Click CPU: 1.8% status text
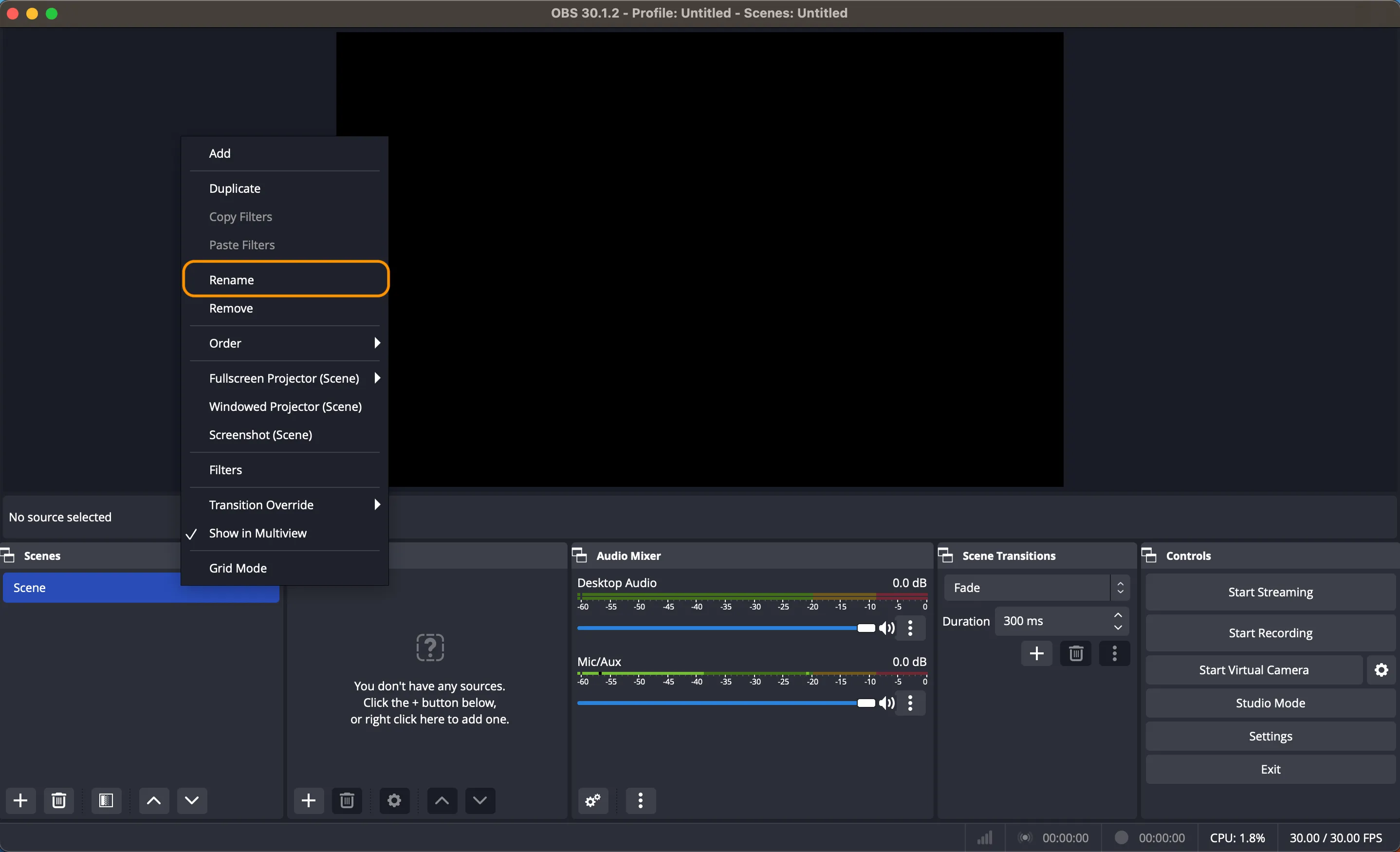 coord(1237,838)
